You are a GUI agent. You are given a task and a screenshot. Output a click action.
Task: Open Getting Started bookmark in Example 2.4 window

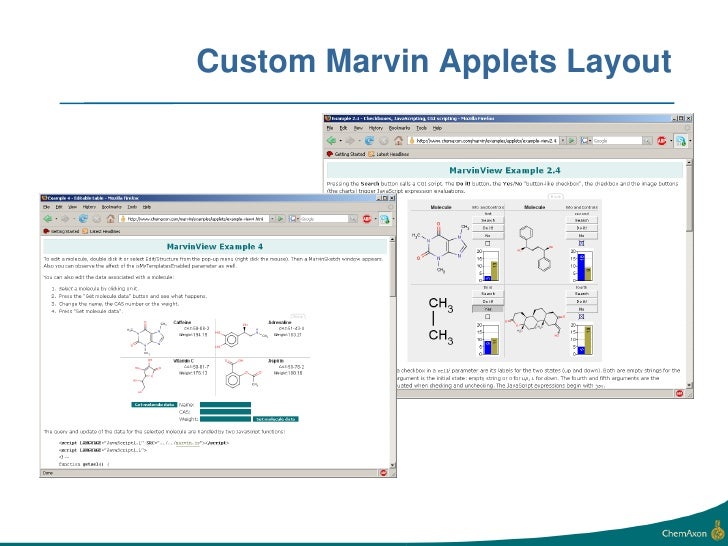coord(346,154)
